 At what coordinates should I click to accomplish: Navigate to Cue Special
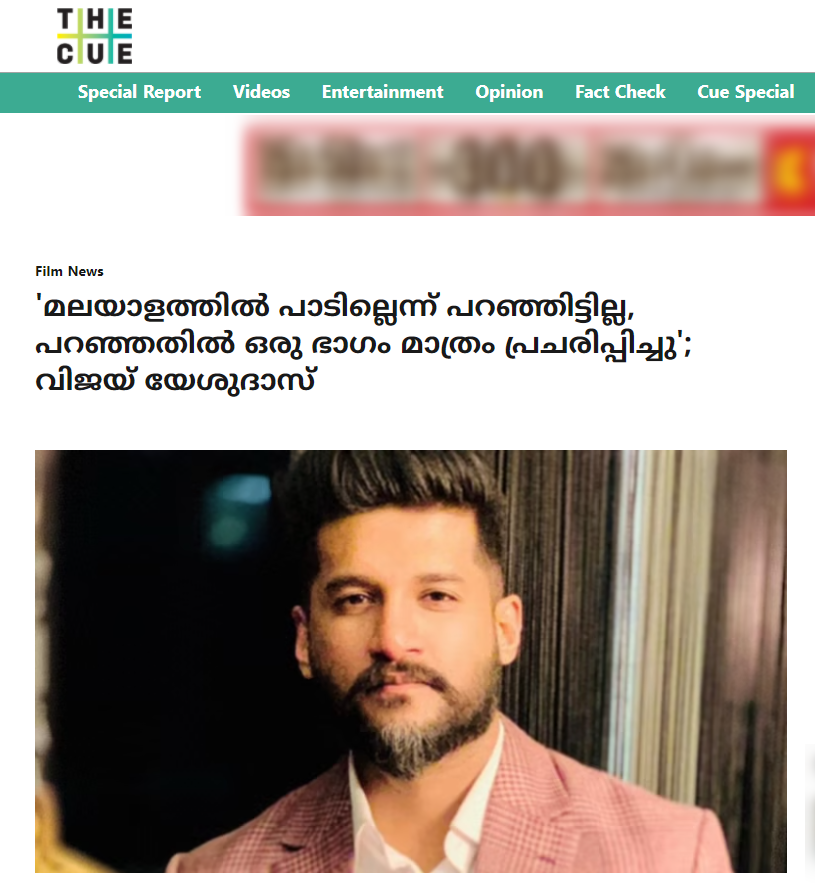point(745,92)
